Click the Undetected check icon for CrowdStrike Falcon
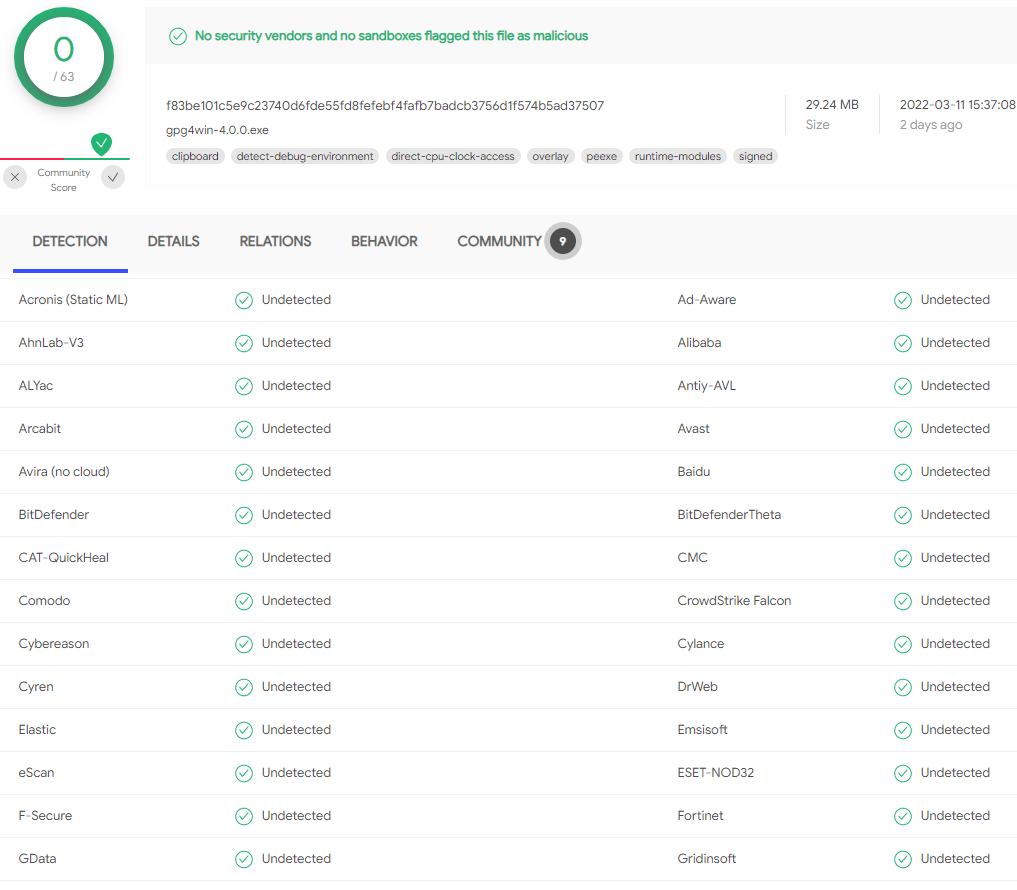1017x890 pixels. (x=903, y=601)
